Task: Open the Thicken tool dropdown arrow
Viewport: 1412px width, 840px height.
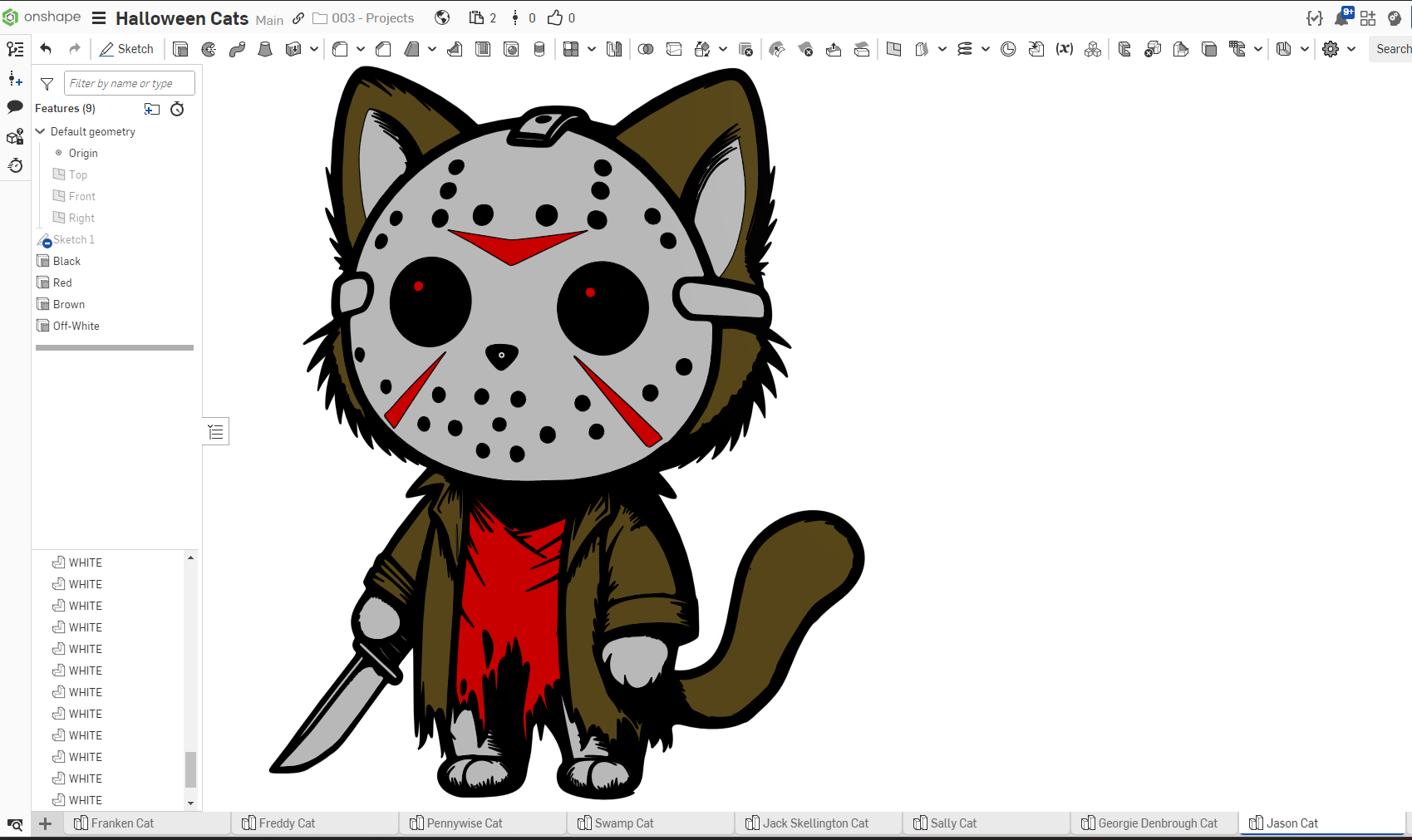Action: (x=313, y=49)
